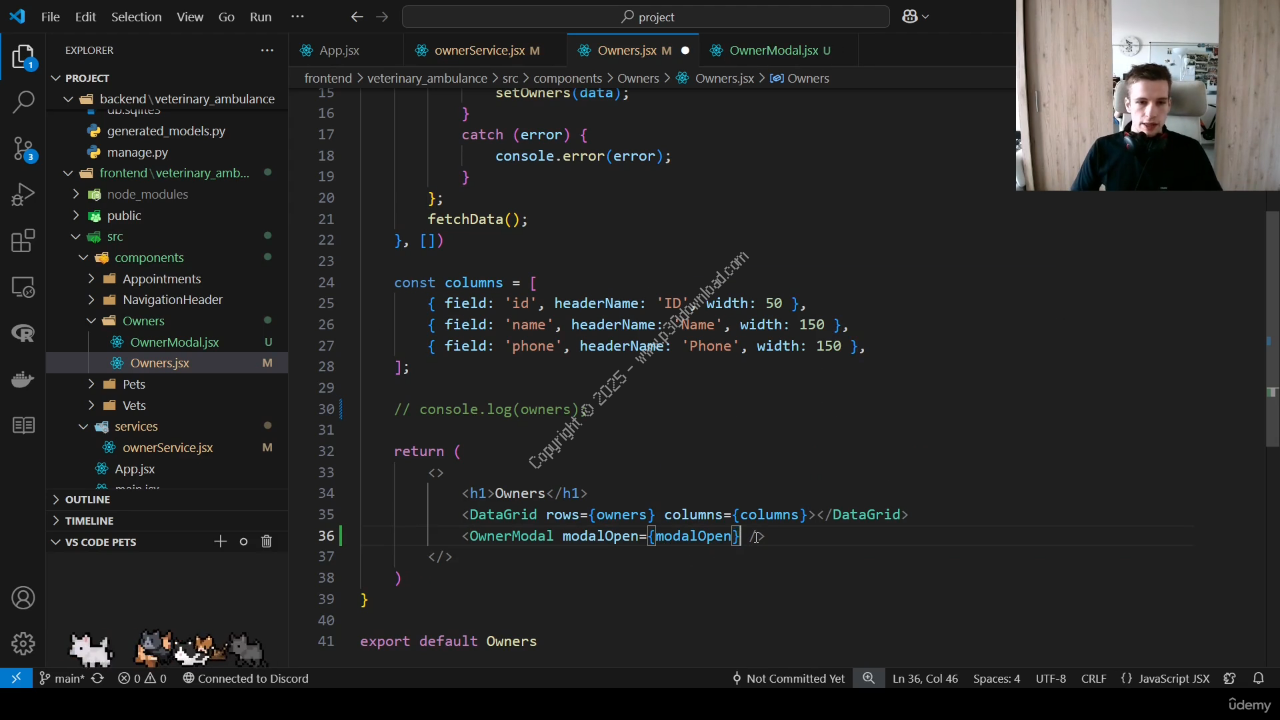The height and width of the screenshot is (720, 1280).
Task: Open the Search view in the activity bar
Action: (23, 102)
